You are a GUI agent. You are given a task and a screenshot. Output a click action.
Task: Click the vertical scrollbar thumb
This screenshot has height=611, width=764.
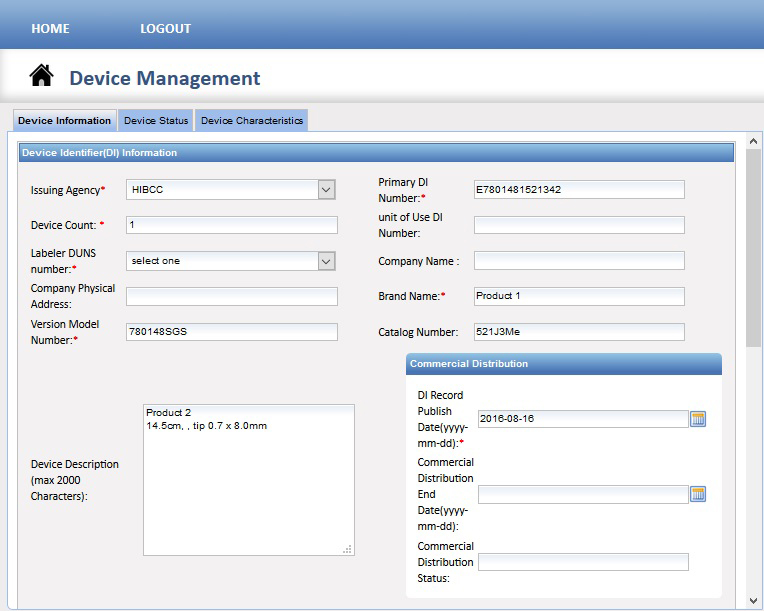click(x=753, y=248)
